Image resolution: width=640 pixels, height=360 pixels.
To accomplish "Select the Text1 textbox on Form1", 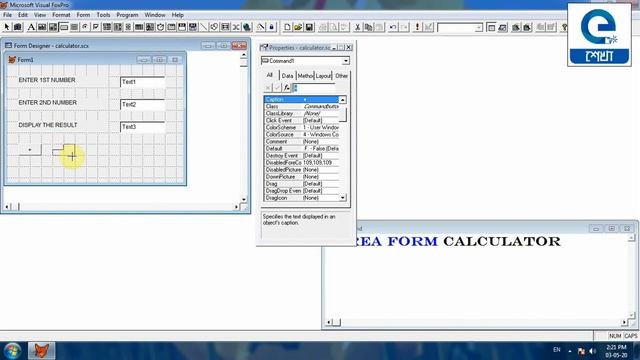I will [x=142, y=82].
